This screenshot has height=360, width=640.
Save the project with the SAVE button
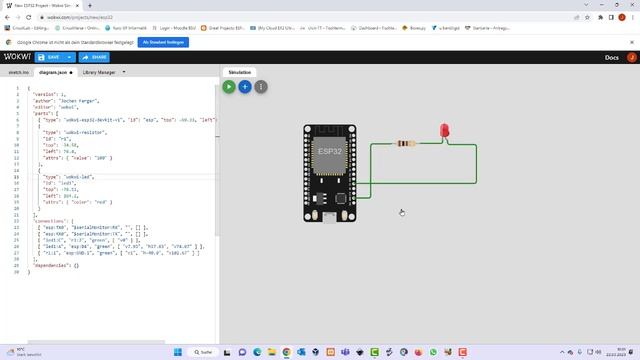pyautogui.click(x=50, y=58)
